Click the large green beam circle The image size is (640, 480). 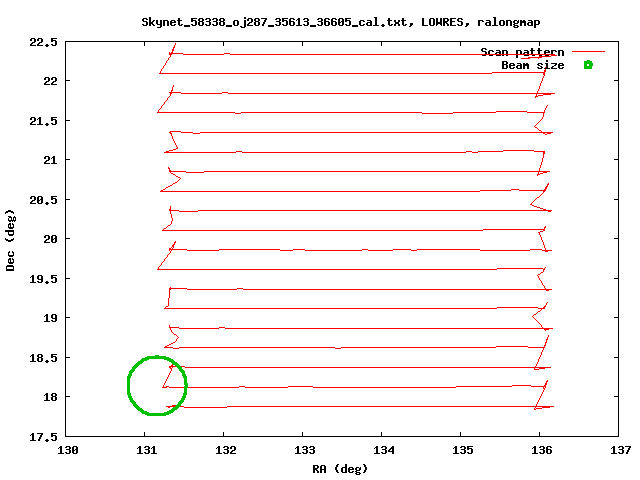(157, 386)
